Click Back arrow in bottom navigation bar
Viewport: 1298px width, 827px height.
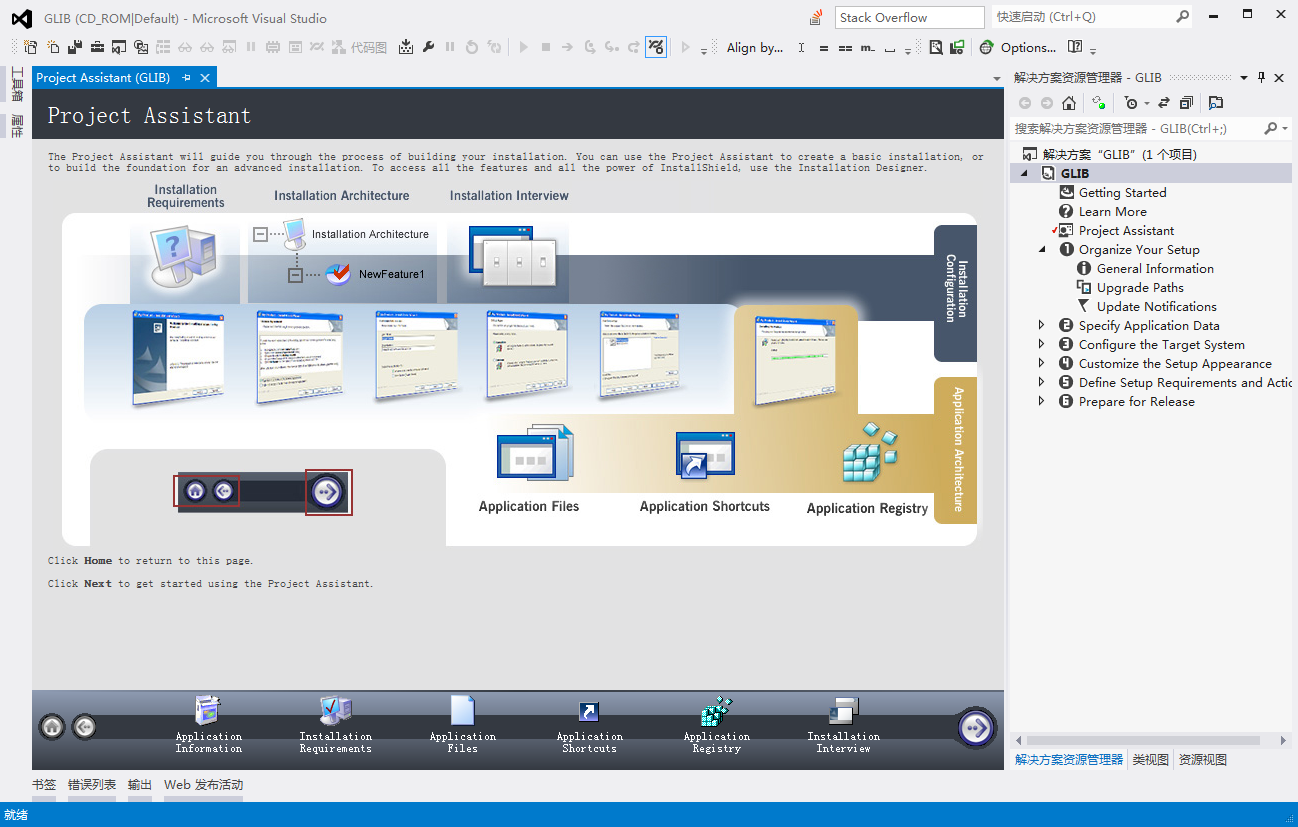coord(85,727)
